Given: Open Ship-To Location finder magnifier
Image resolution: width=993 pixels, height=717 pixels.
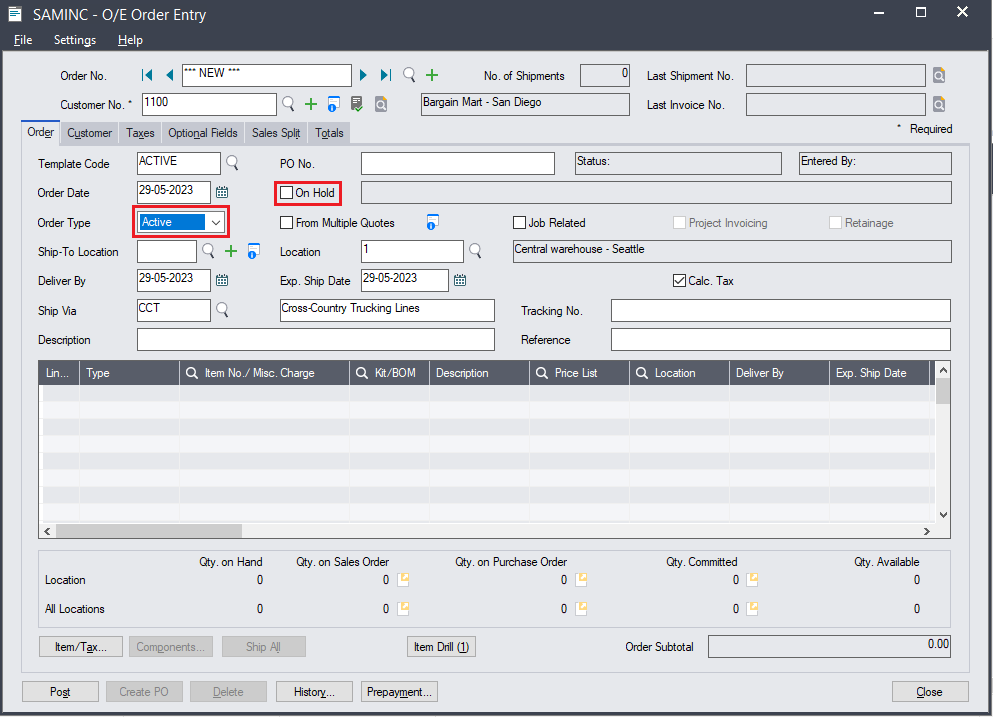Looking at the screenshot, I should pyautogui.click(x=208, y=251).
